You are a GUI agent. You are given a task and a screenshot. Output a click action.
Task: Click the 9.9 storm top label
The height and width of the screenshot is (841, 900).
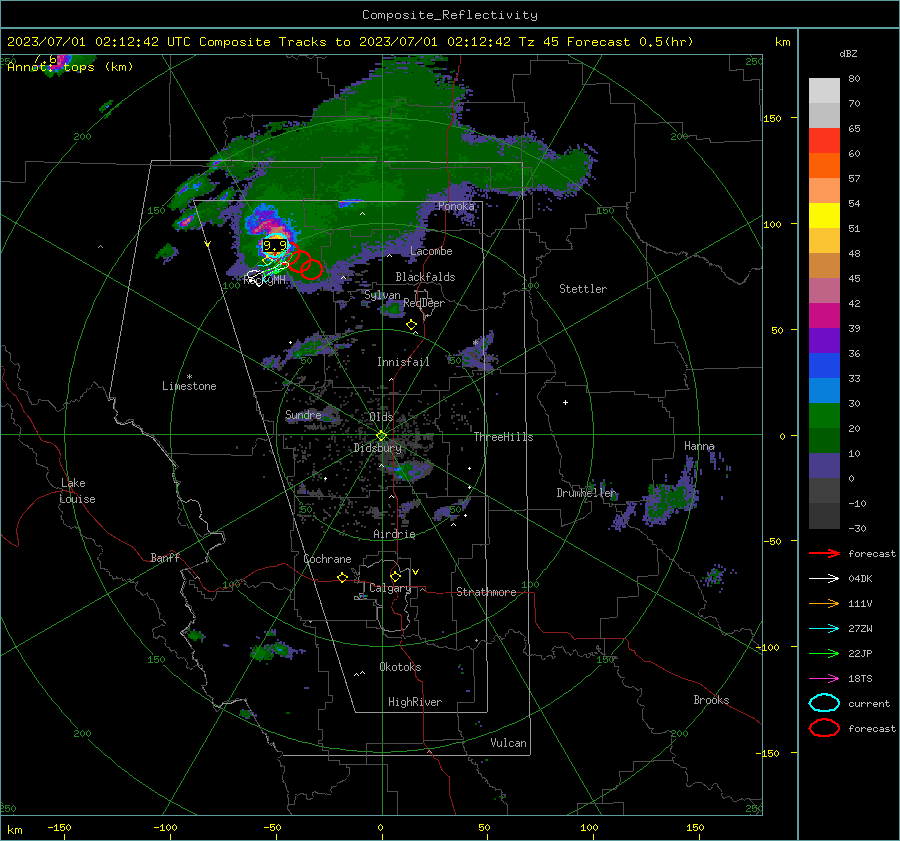coord(274,246)
